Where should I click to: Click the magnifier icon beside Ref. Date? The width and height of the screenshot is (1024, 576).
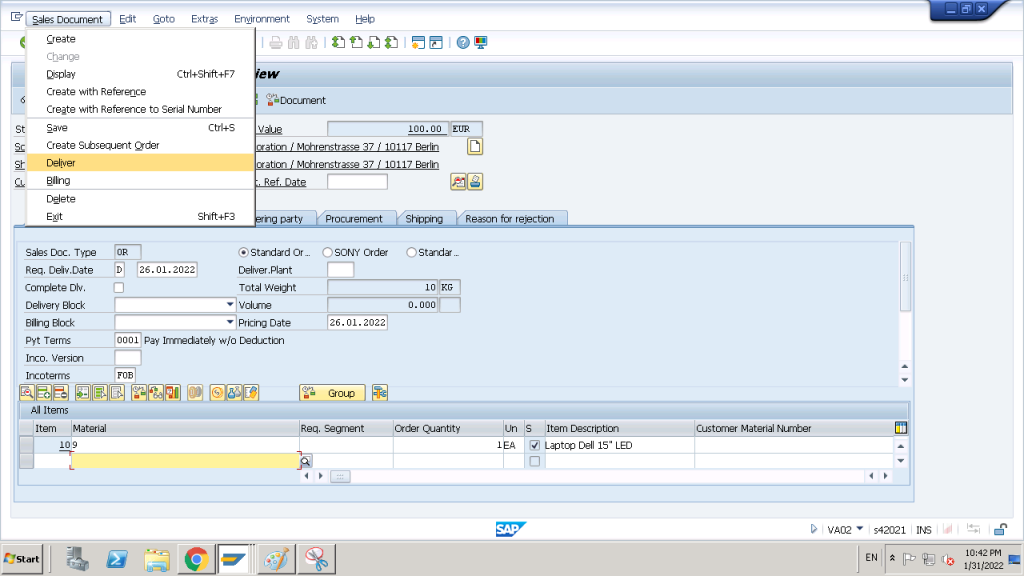tap(458, 182)
